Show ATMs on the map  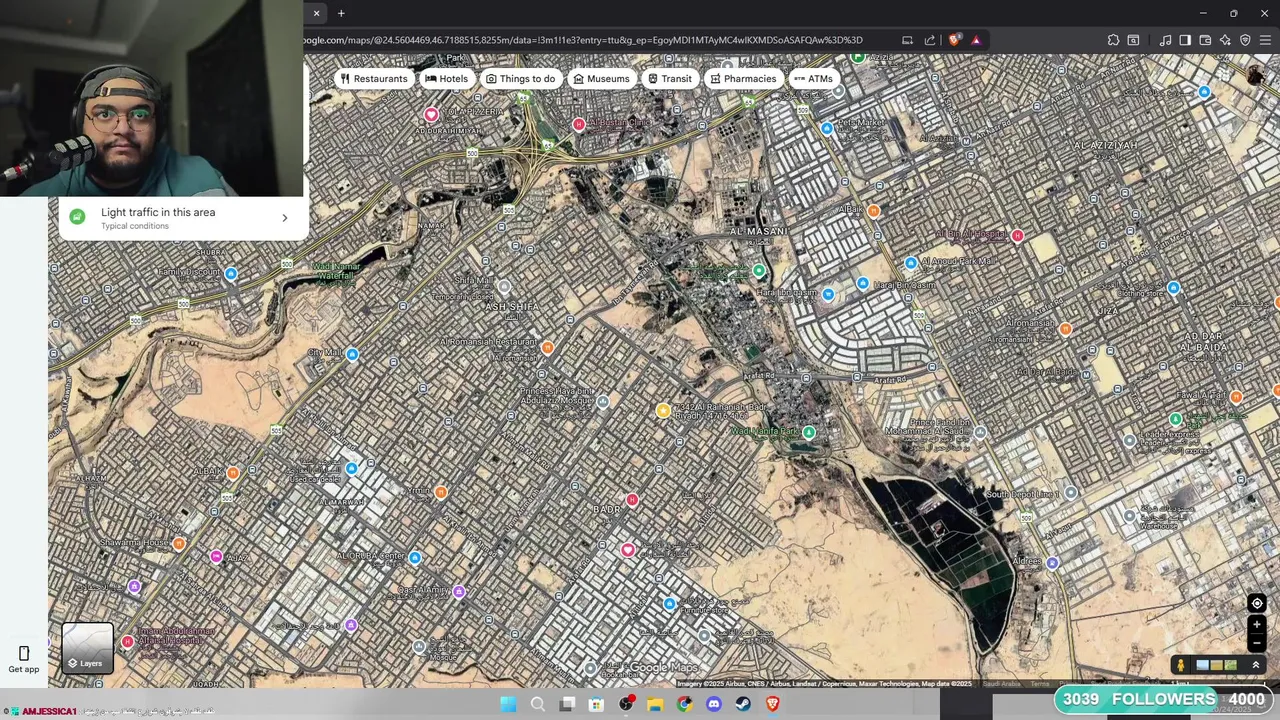(x=813, y=78)
